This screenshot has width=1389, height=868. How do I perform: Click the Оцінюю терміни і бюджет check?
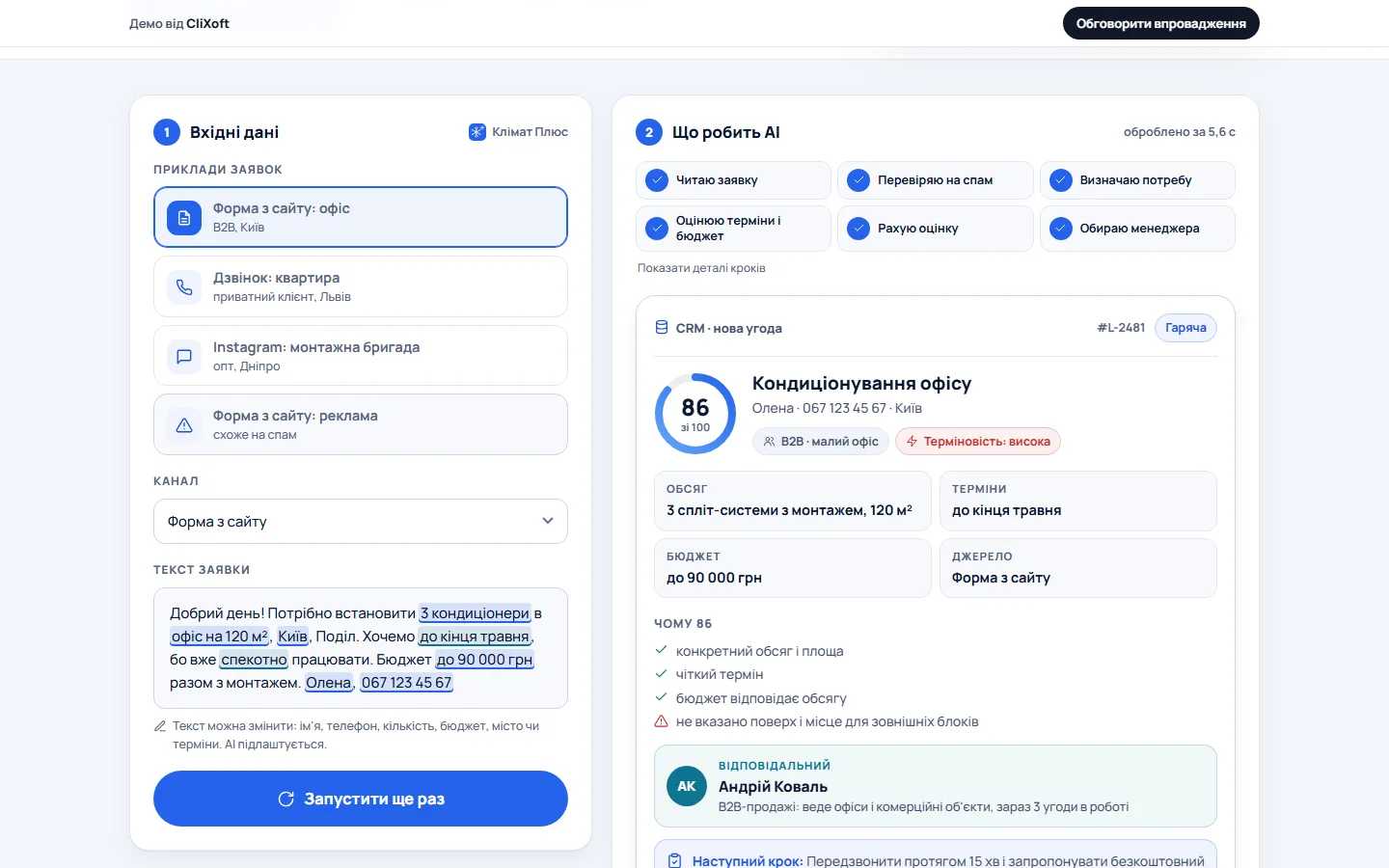click(x=657, y=229)
